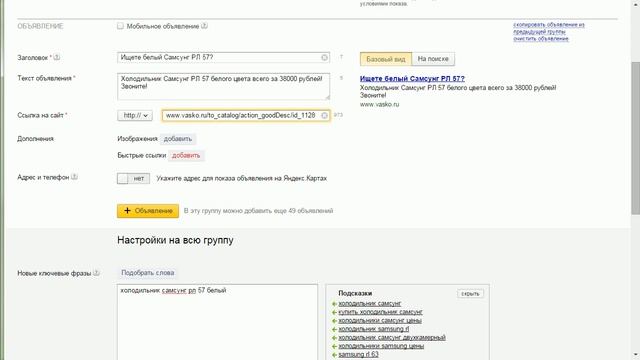
Task: Click suggestion link холодильники samsung цены
Action: [x=381, y=346]
